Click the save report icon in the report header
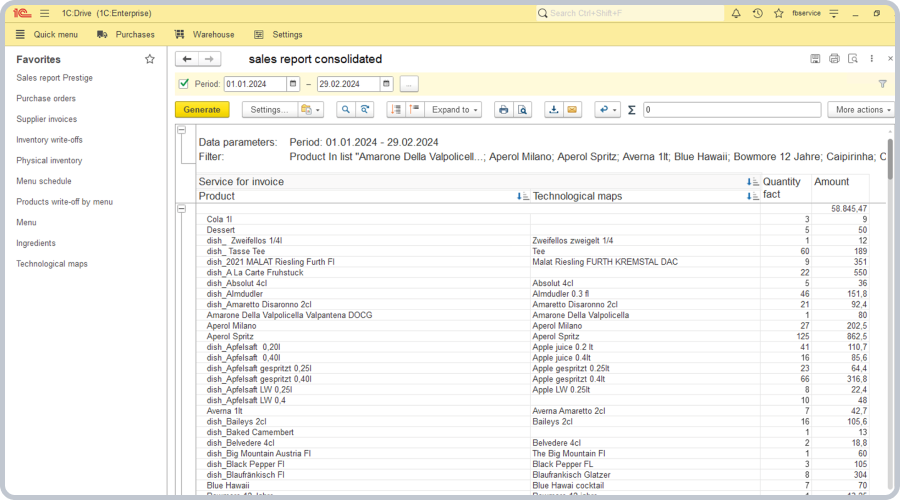Screen dimensions: 900x500 [x=815, y=59]
